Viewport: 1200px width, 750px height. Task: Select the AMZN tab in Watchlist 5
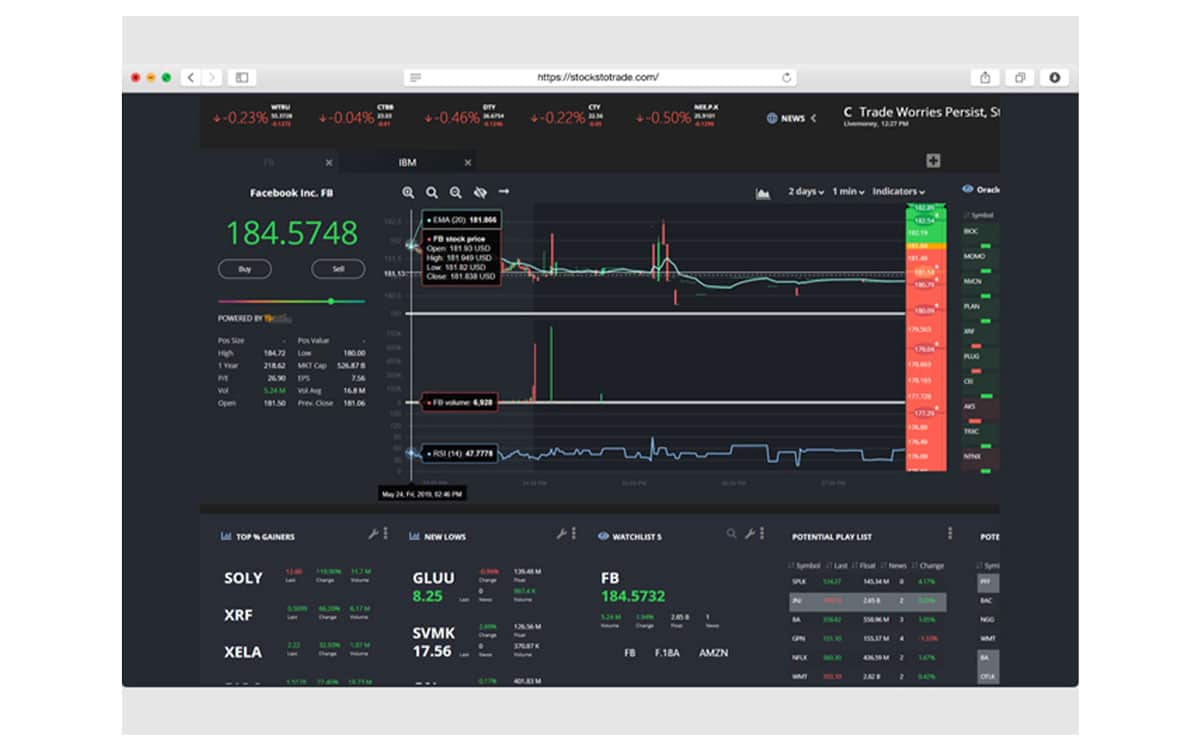pyautogui.click(x=713, y=653)
